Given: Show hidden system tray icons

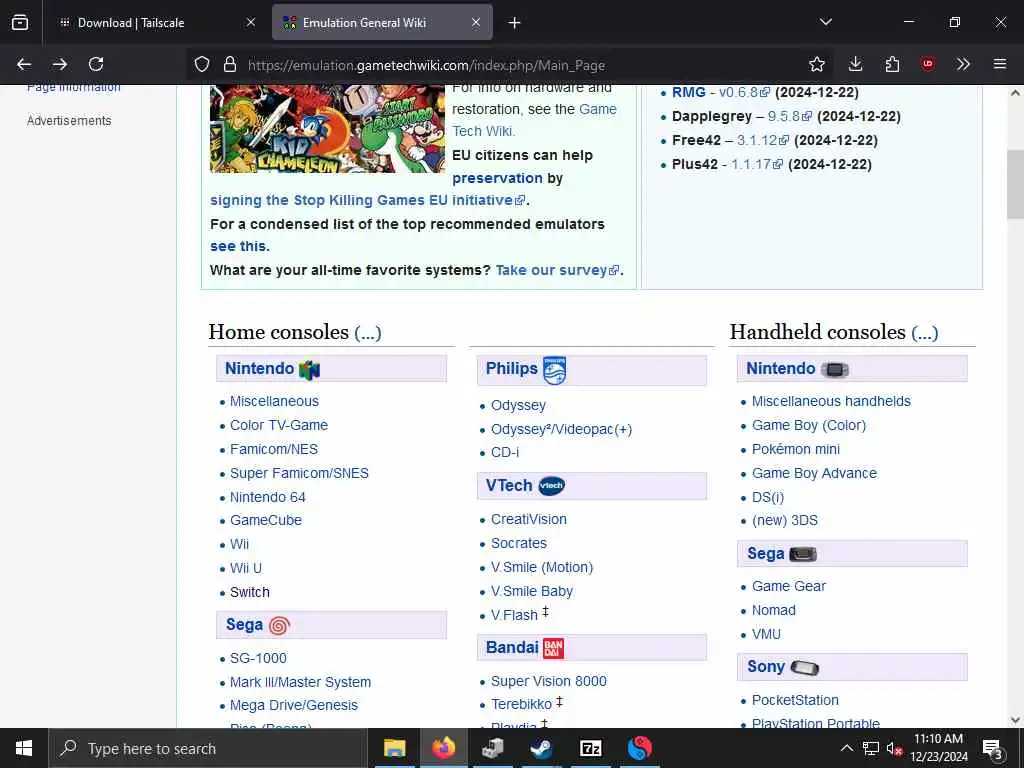Looking at the screenshot, I should pos(846,748).
